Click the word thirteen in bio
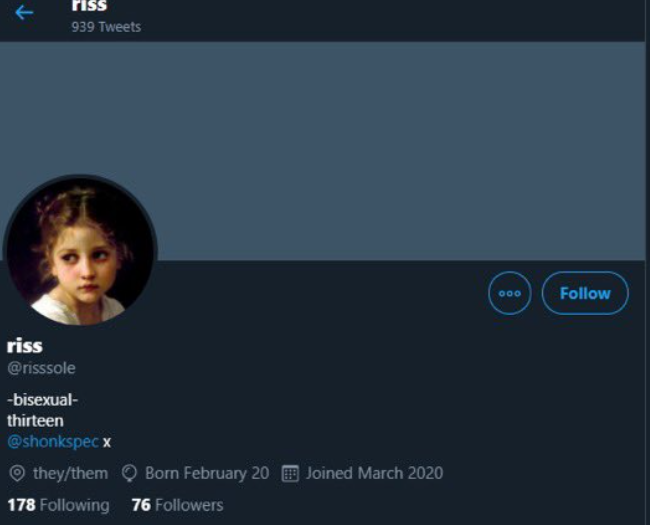Screen dimensions: 650x525 coord(35,421)
